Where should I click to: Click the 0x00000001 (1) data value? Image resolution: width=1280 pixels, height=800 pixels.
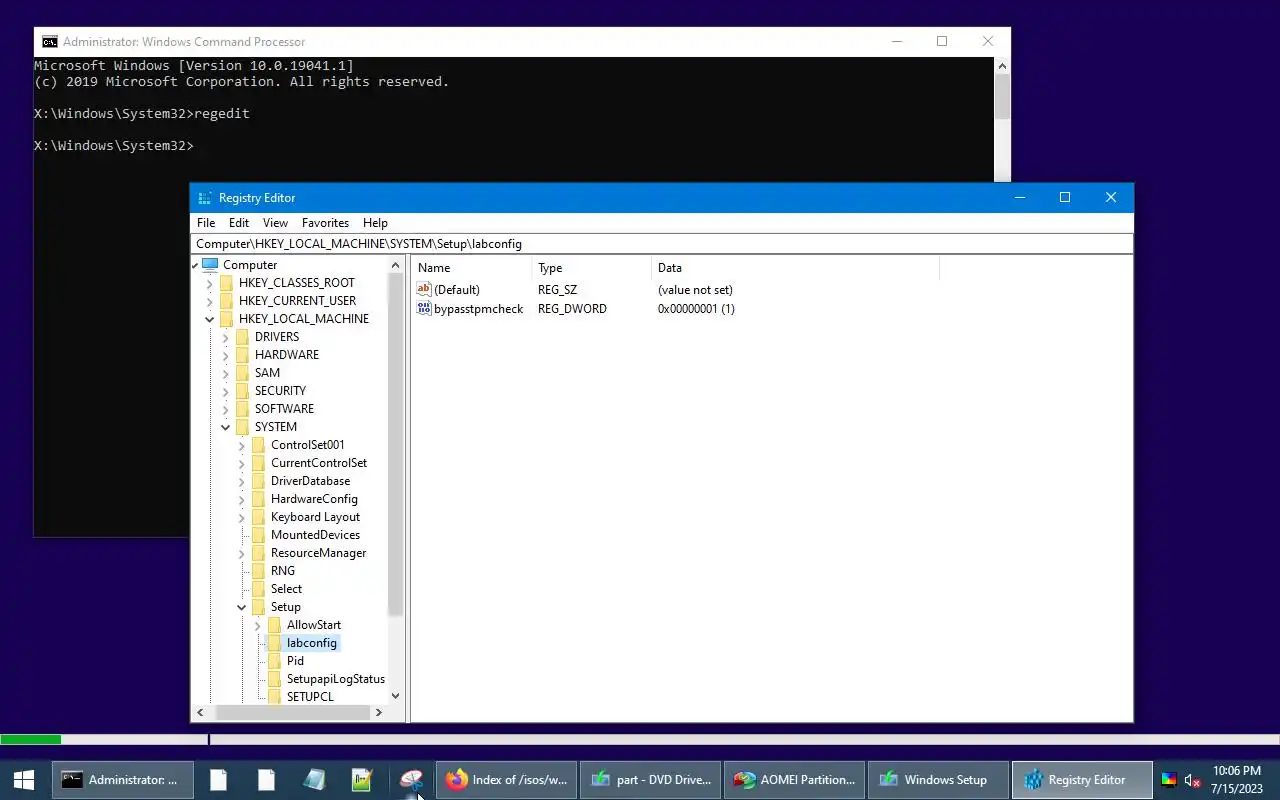coord(696,309)
